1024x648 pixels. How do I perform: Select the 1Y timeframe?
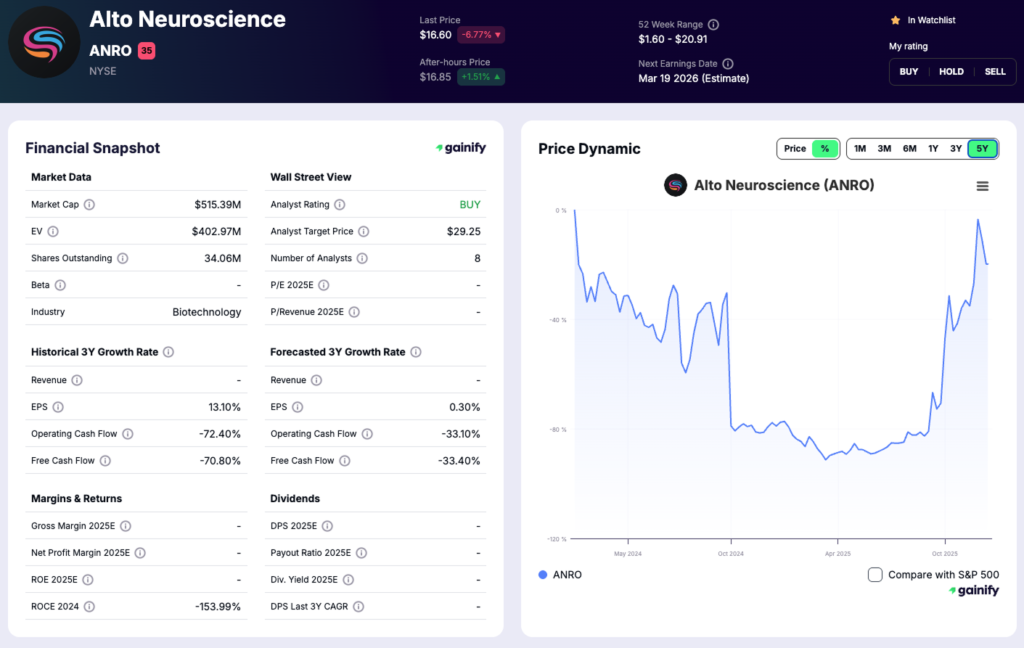[x=933, y=148]
